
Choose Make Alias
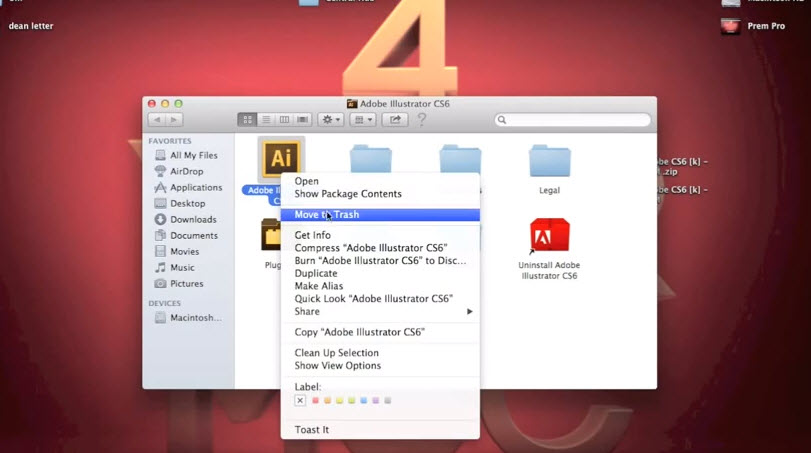pos(380,286)
